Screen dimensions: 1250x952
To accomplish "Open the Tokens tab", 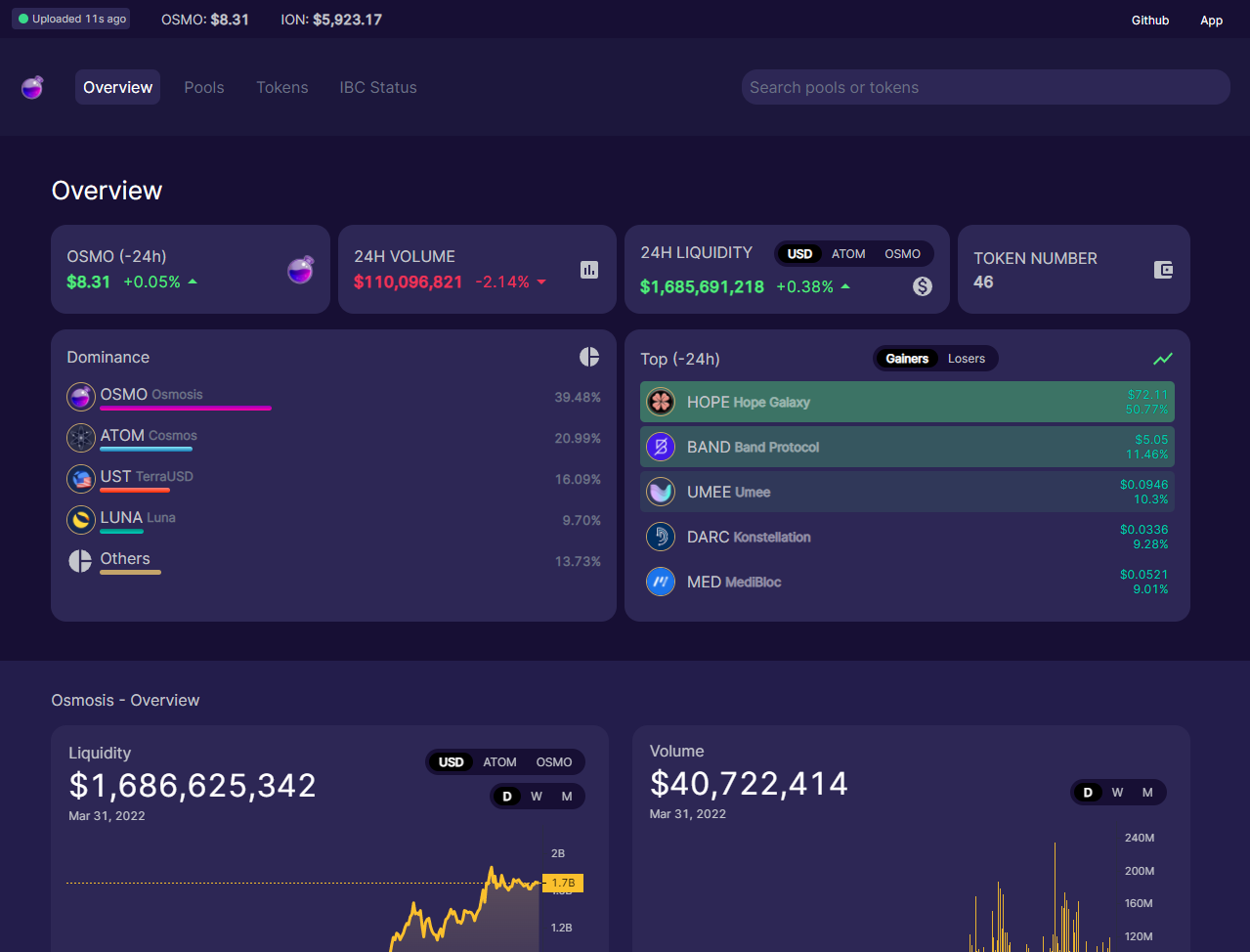I will click(282, 87).
